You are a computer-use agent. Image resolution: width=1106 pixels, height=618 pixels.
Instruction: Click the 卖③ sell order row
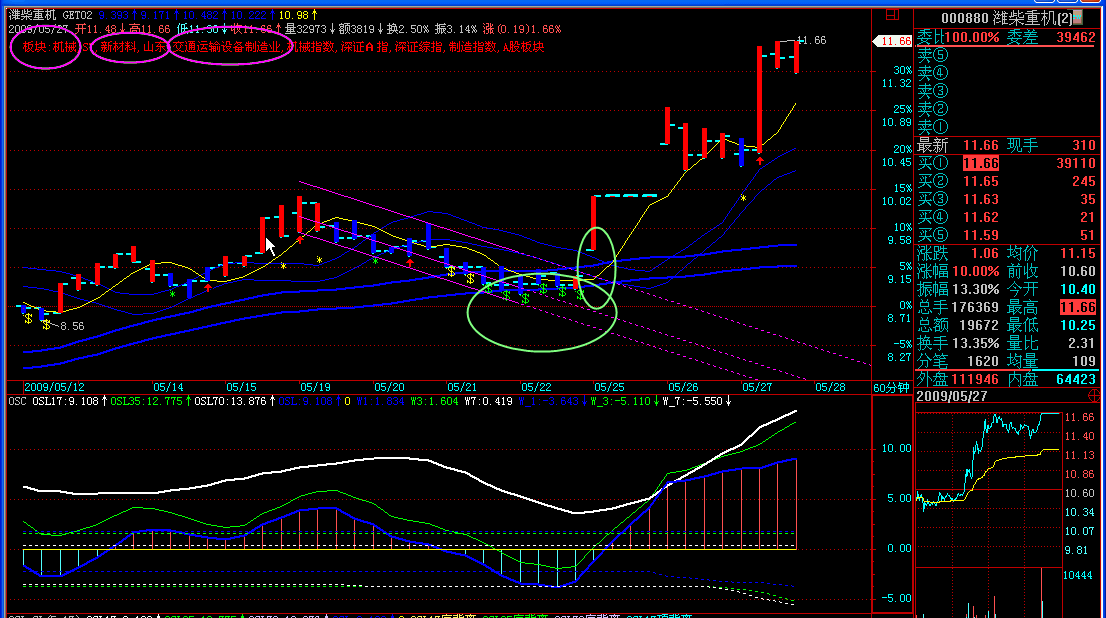1007,91
